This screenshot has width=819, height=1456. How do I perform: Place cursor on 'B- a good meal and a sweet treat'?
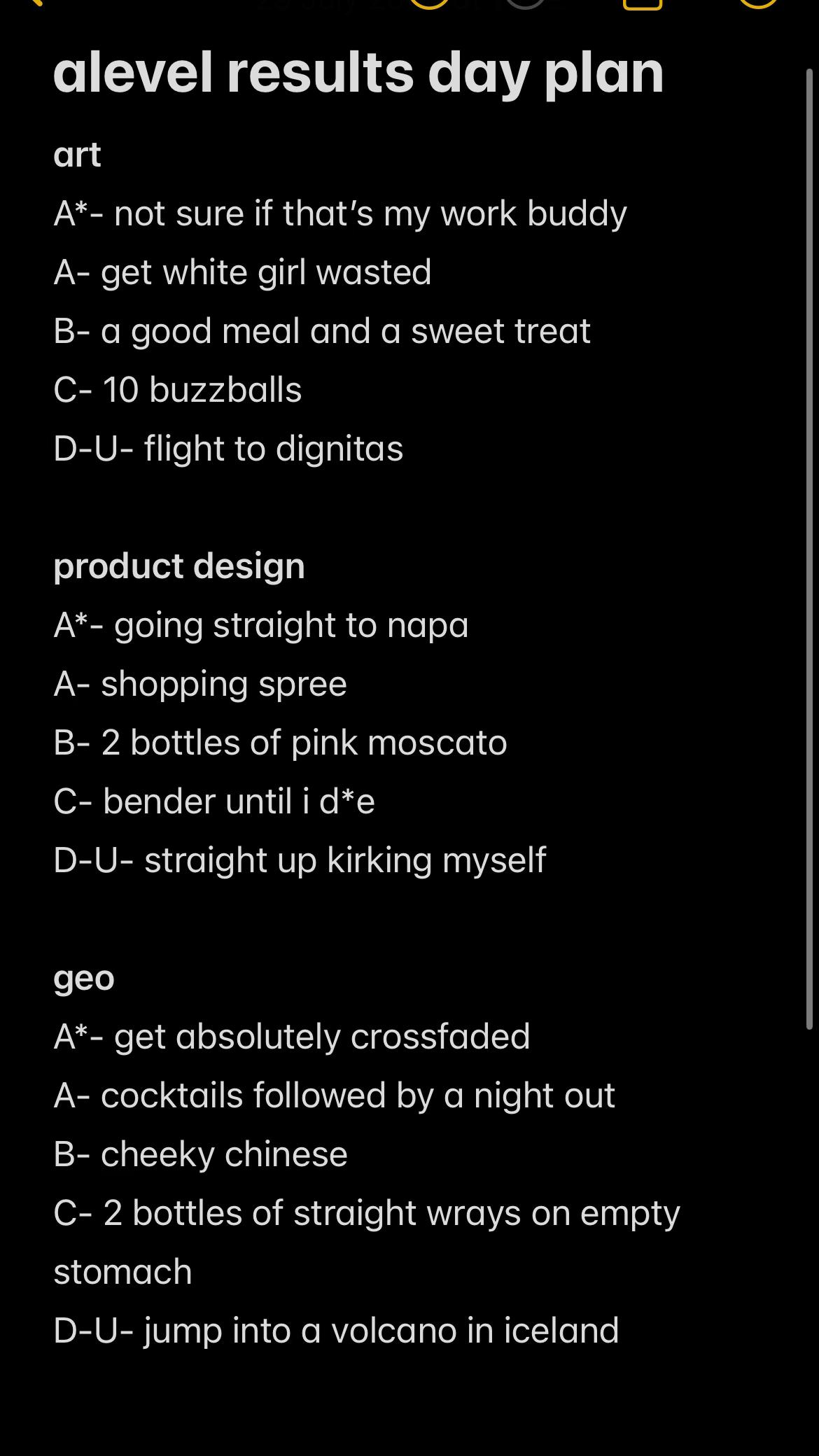pyautogui.click(x=322, y=331)
